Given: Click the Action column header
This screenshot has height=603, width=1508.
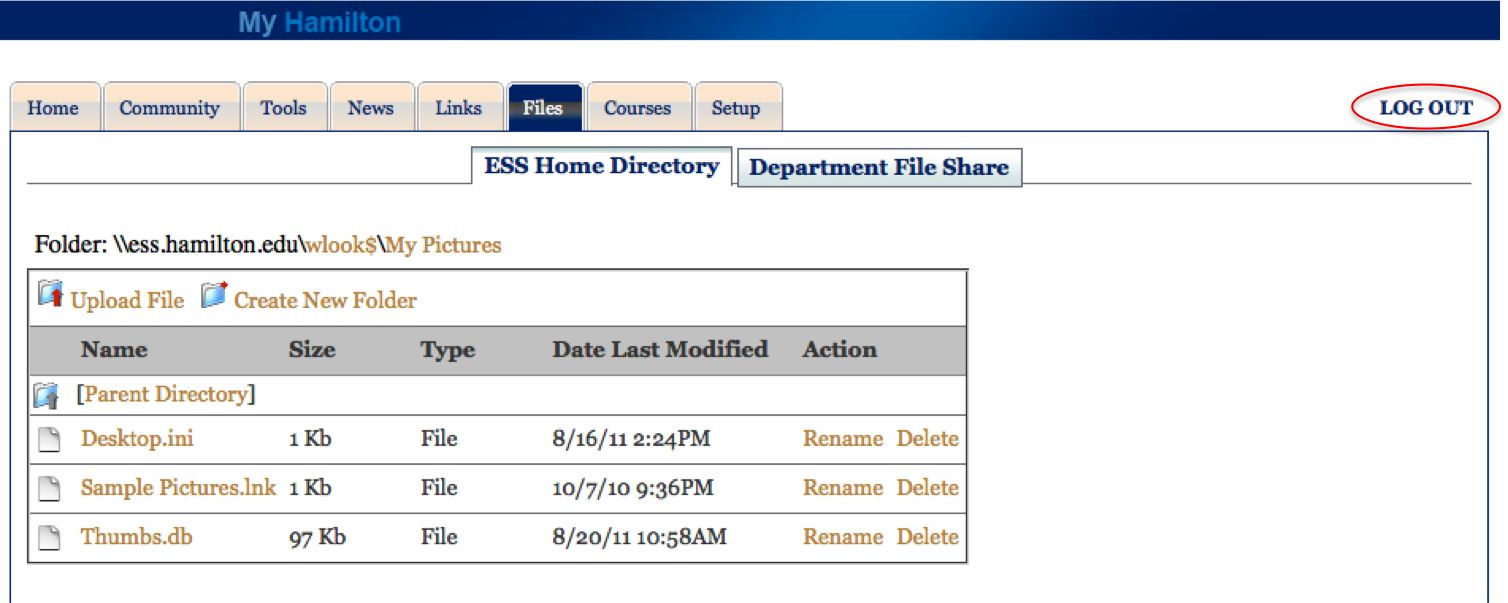Looking at the screenshot, I should (x=840, y=350).
